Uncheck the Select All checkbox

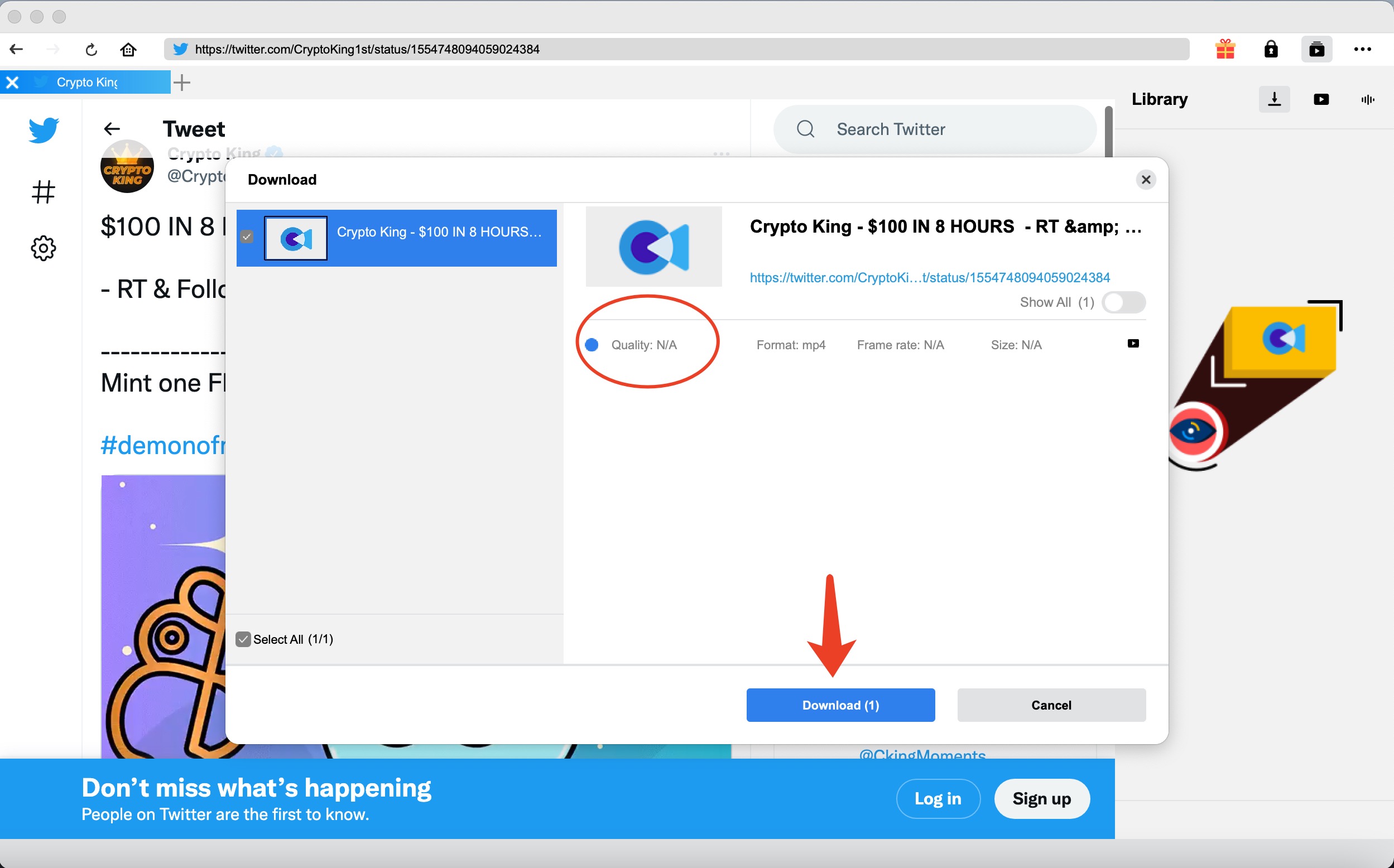(x=243, y=639)
